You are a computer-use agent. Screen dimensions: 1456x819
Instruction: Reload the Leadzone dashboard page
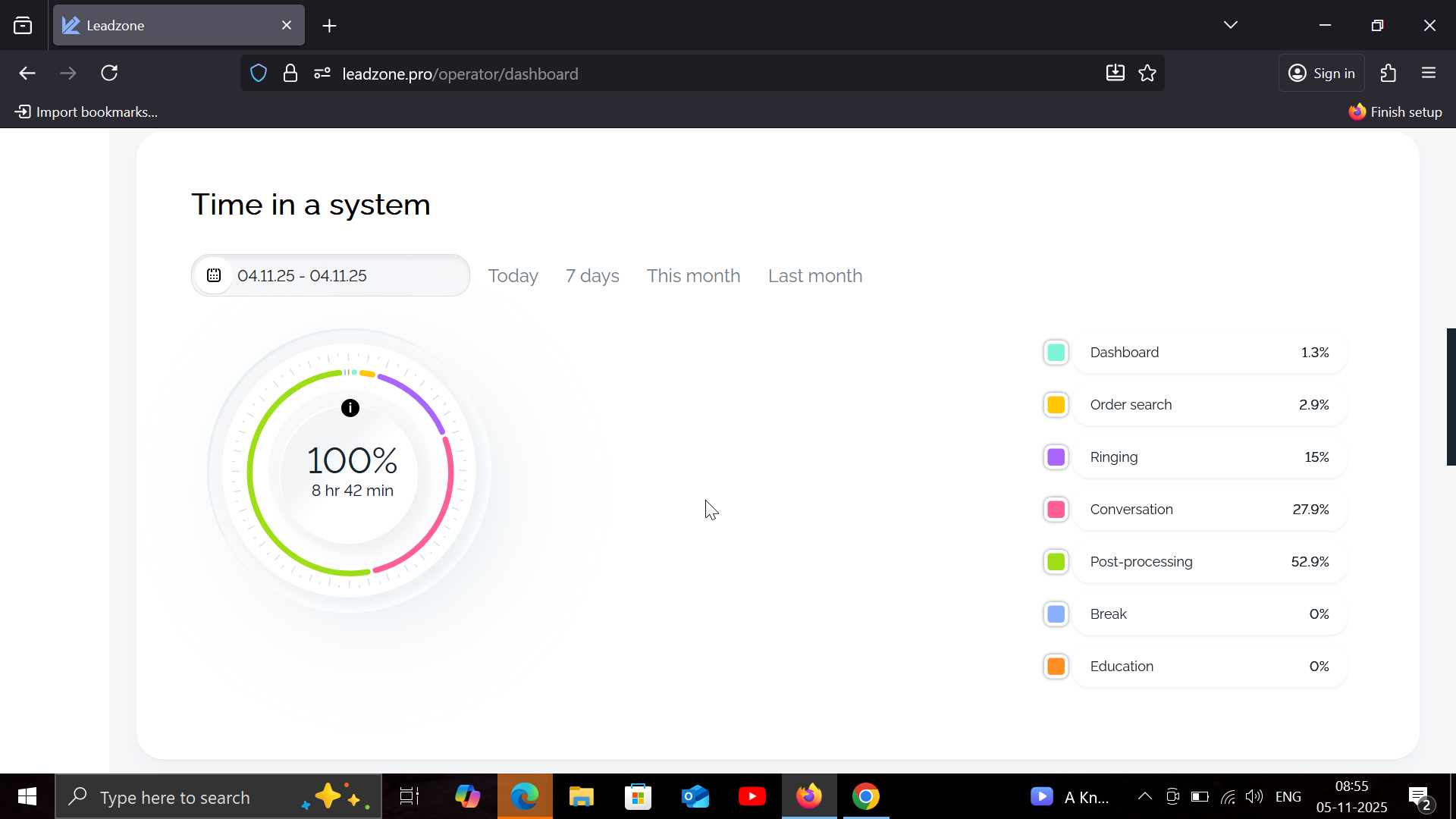click(x=109, y=74)
